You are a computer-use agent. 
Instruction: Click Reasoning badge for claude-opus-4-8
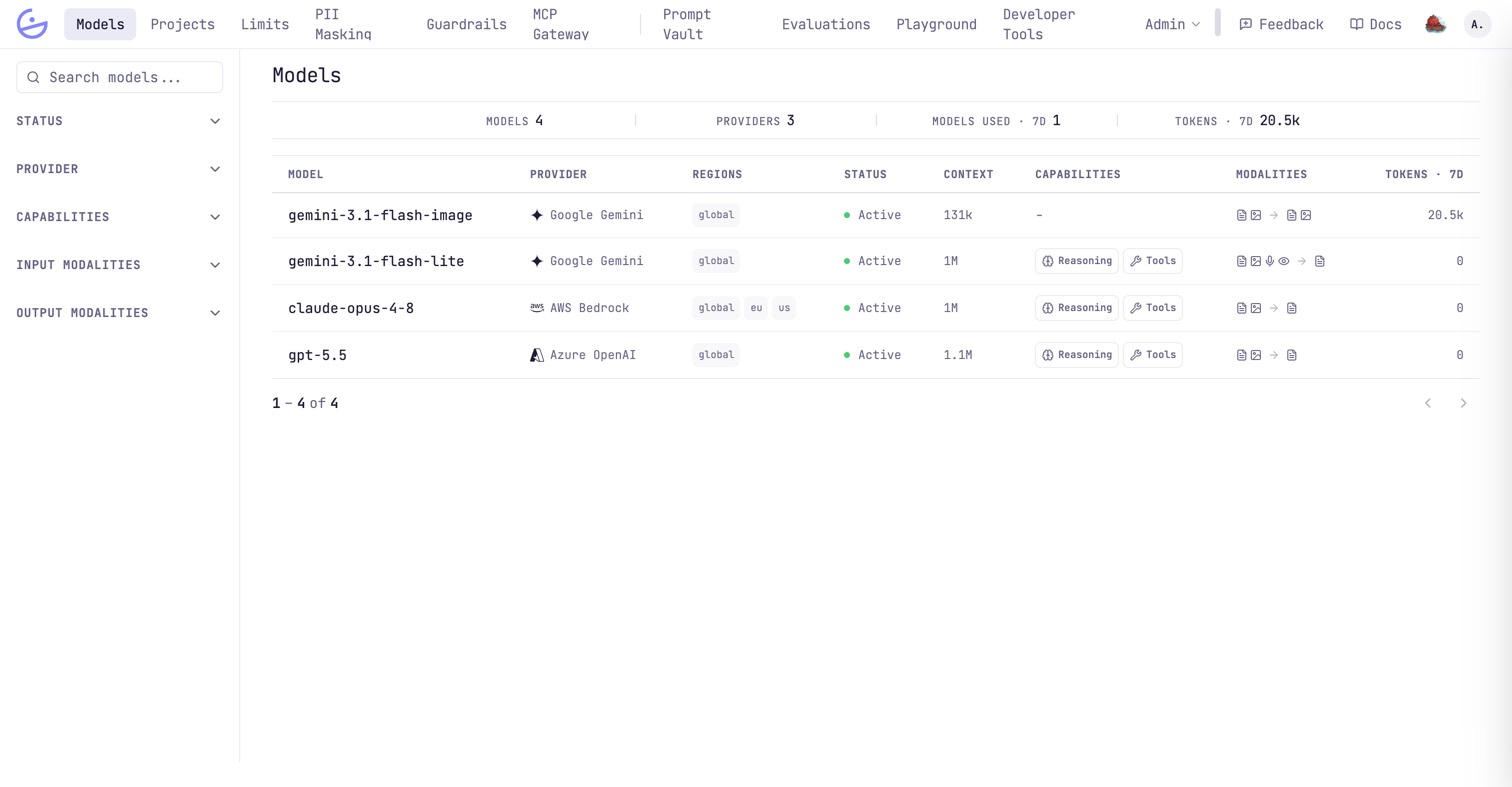(x=1077, y=308)
